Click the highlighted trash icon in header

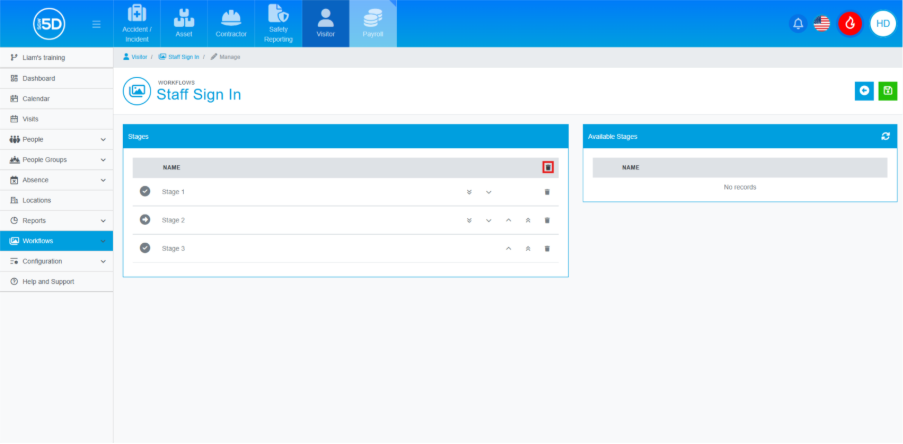pos(547,167)
